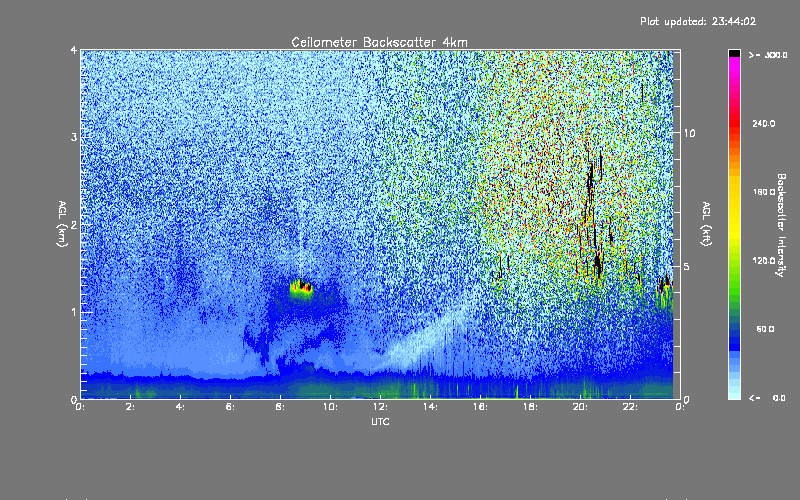Click the '5' kft tick on the right axis

tap(687, 267)
